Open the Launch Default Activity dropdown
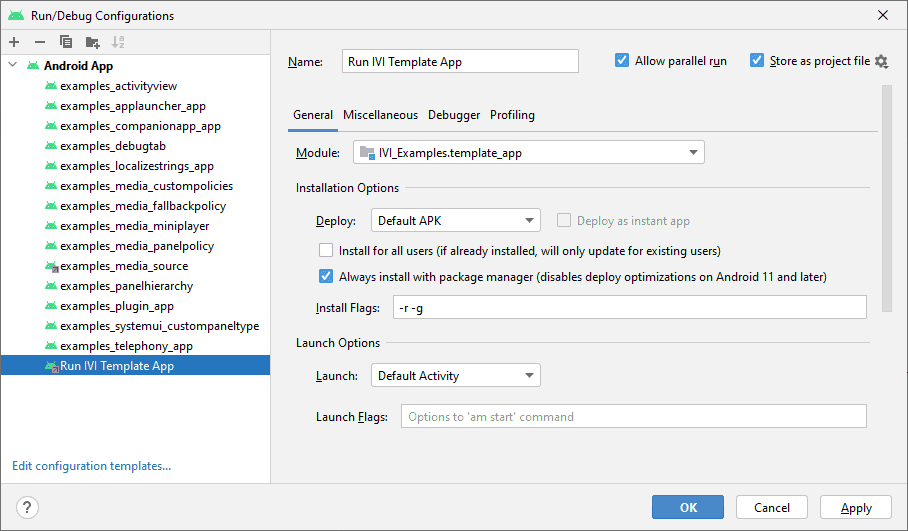Screen dimensions: 908x531 click(x=456, y=376)
